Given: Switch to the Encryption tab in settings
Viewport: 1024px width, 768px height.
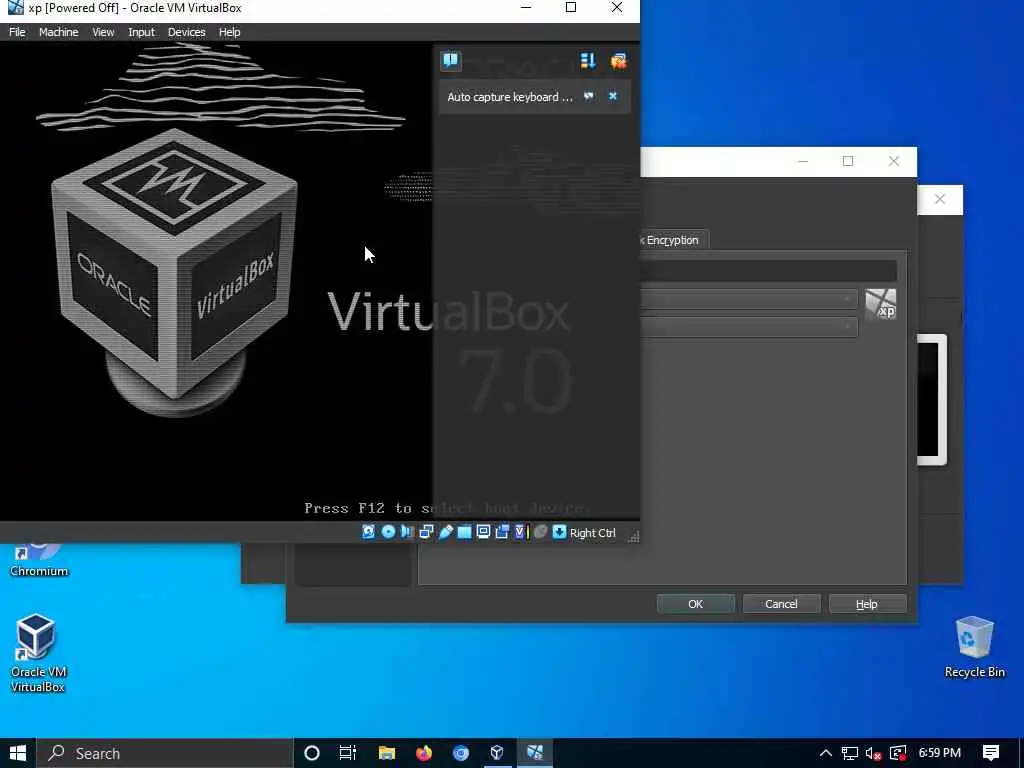Looking at the screenshot, I should (672, 240).
